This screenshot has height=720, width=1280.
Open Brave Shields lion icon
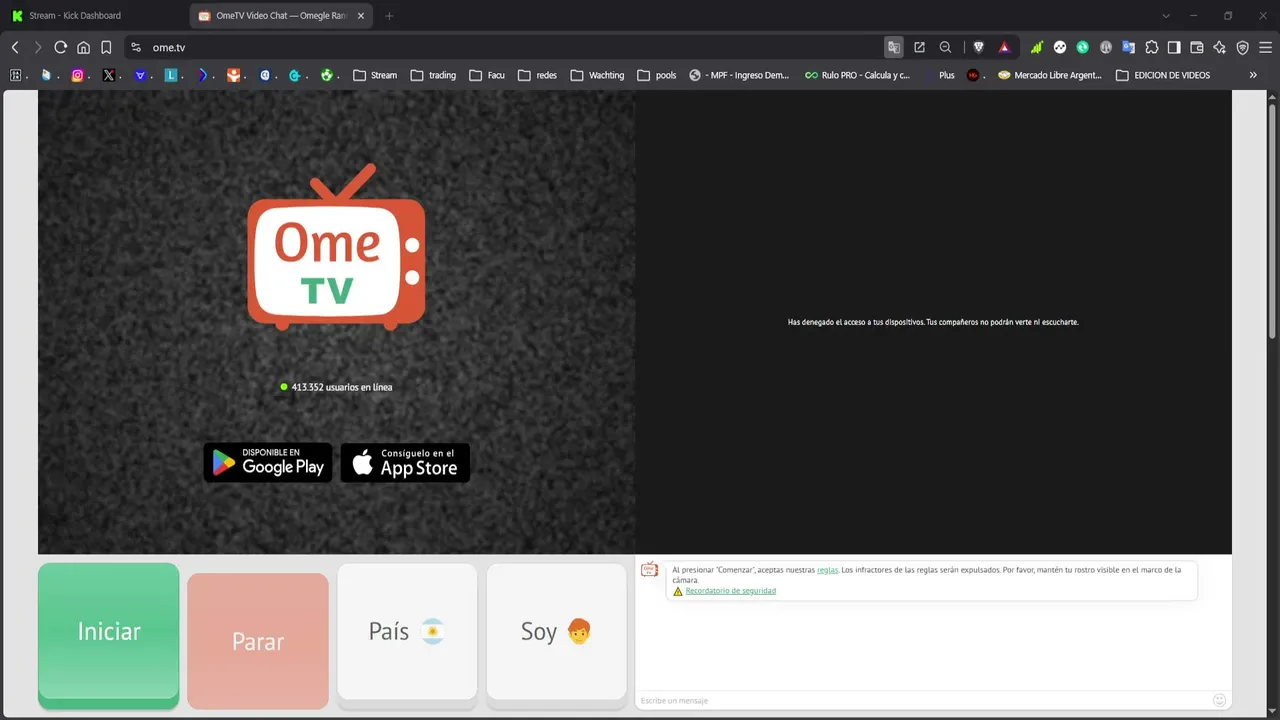point(978,47)
